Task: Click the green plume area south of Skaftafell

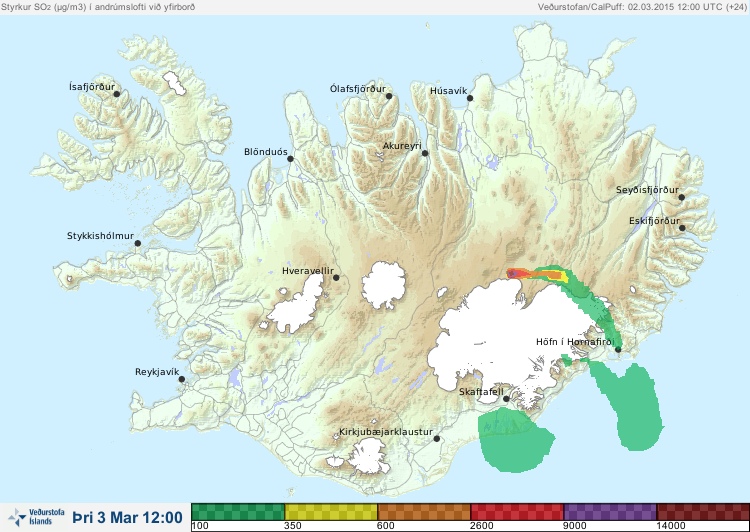Action: (516, 440)
